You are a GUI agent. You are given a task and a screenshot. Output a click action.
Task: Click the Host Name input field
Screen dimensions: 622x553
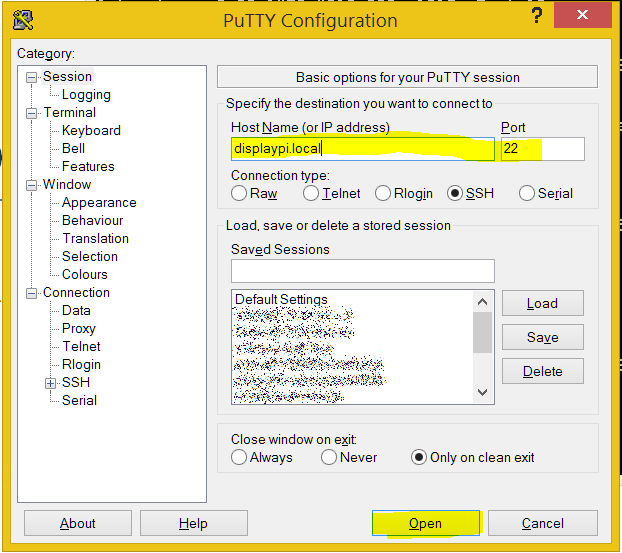tap(363, 149)
